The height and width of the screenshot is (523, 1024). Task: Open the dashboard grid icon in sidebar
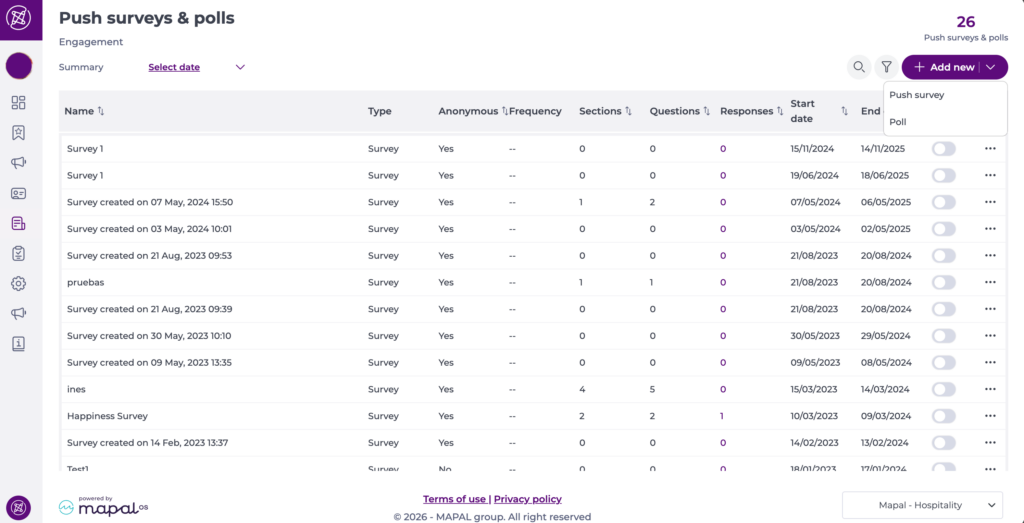[18, 103]
